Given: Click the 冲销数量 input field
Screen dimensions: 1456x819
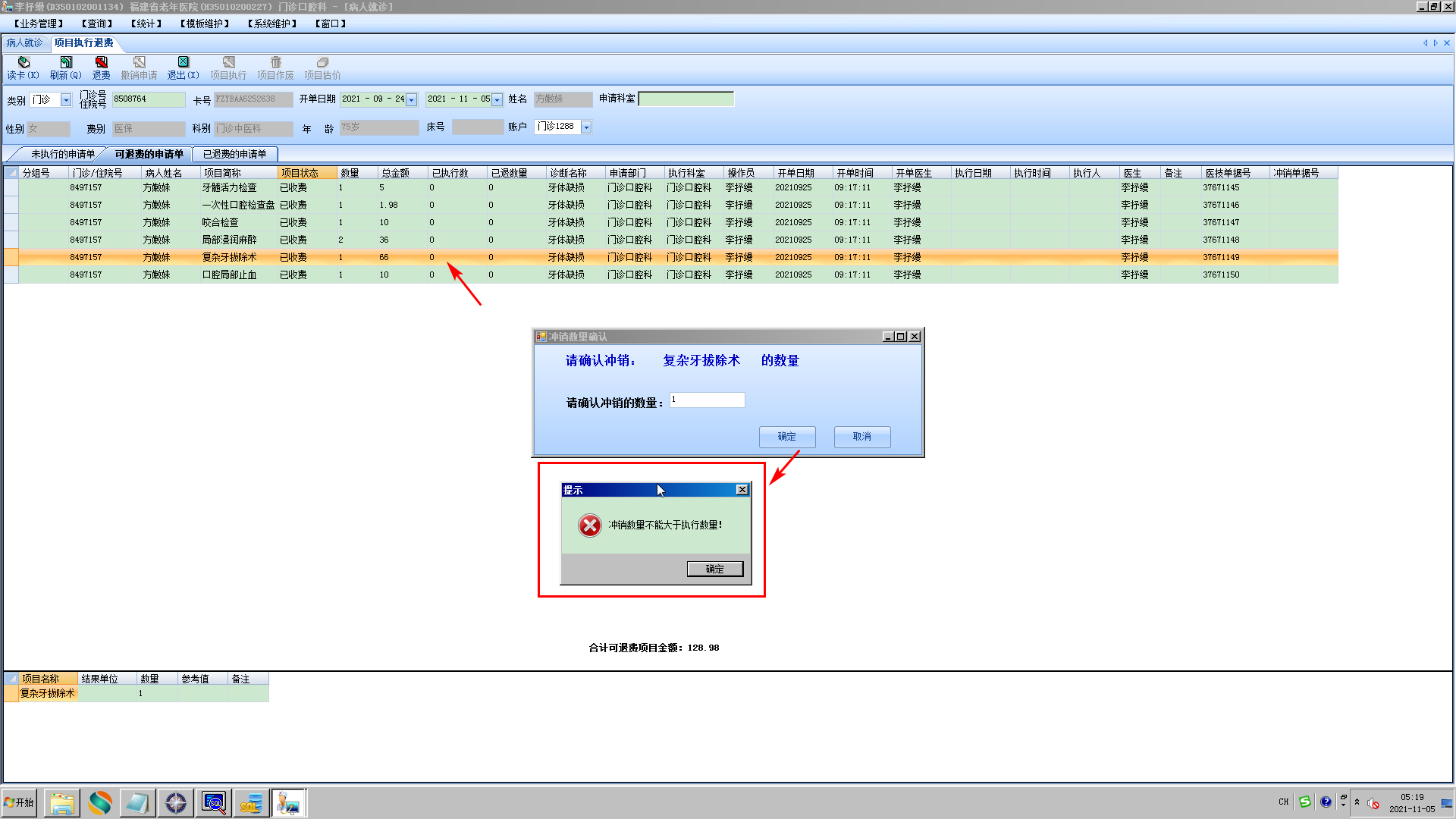Looking at the screenshot, I should (x=707, y=400).
